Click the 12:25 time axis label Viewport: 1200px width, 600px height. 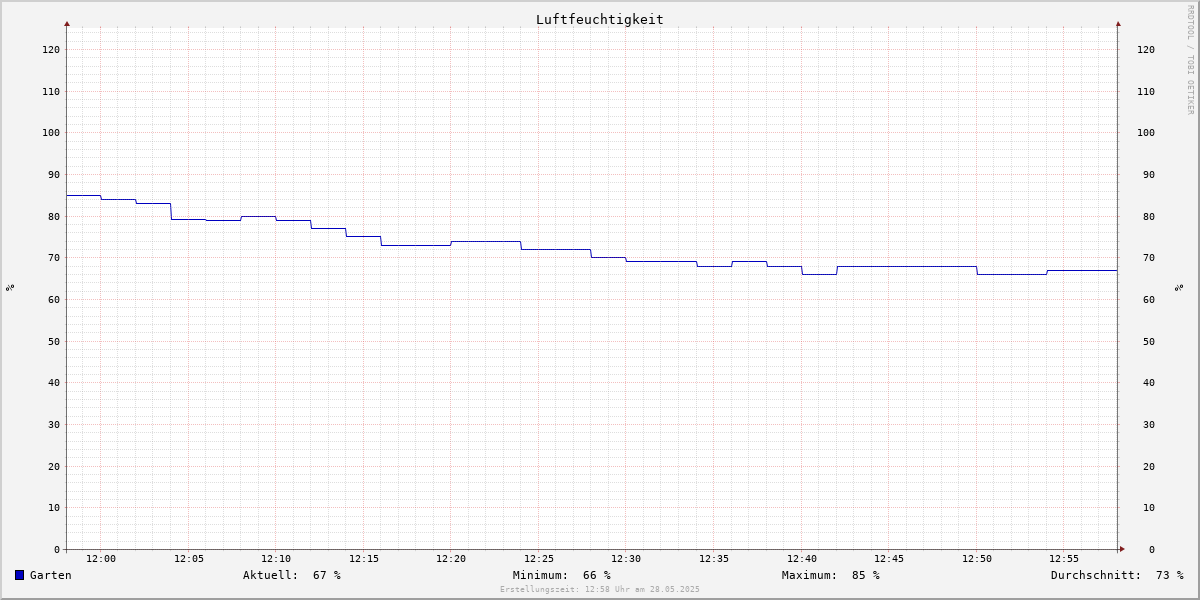(x=539, y=558)
